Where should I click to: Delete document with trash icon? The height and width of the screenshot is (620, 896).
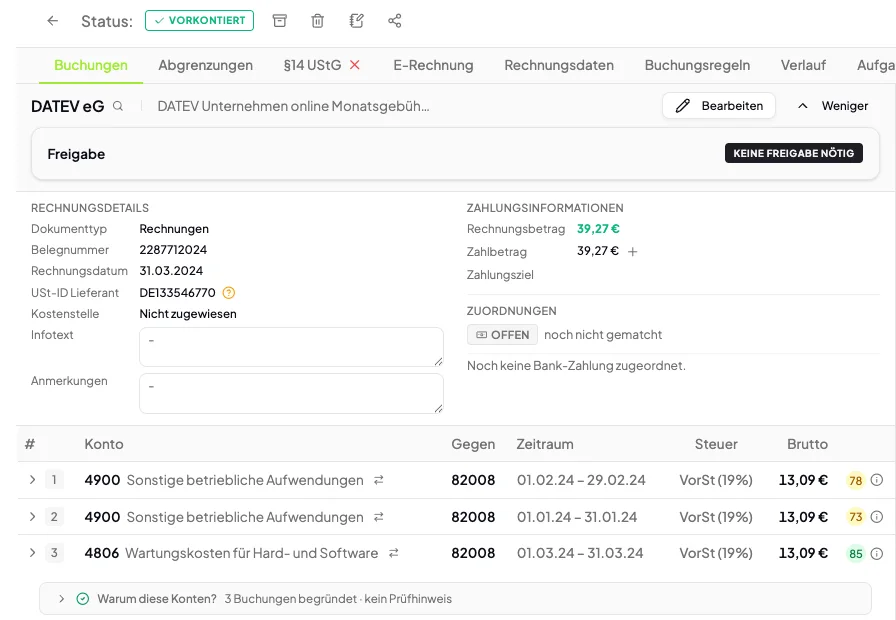(x=318, y=21)
